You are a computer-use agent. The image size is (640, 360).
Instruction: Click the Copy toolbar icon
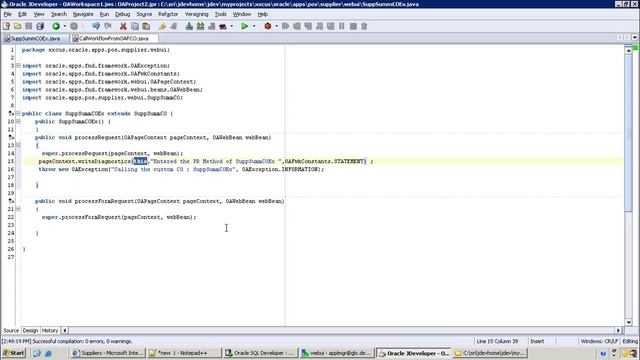coord(134,26)
